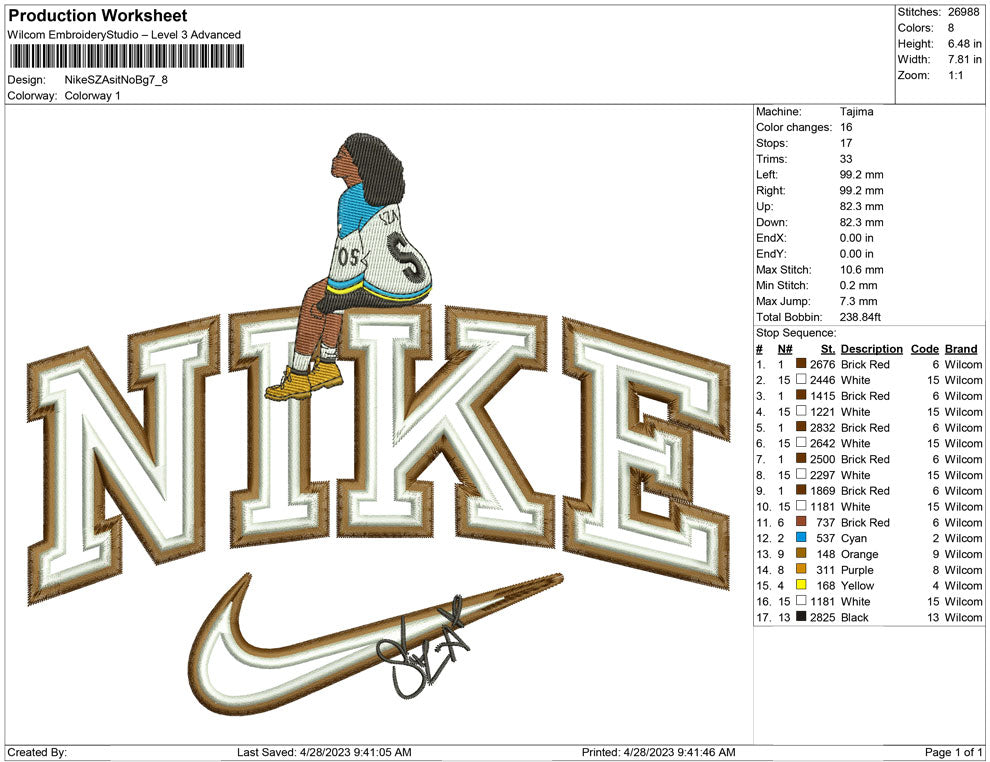Image resolution: width=990 pixels, height=762 pixels.
Task: Click the Trims value "33"
Action: [x=846, y=159]
